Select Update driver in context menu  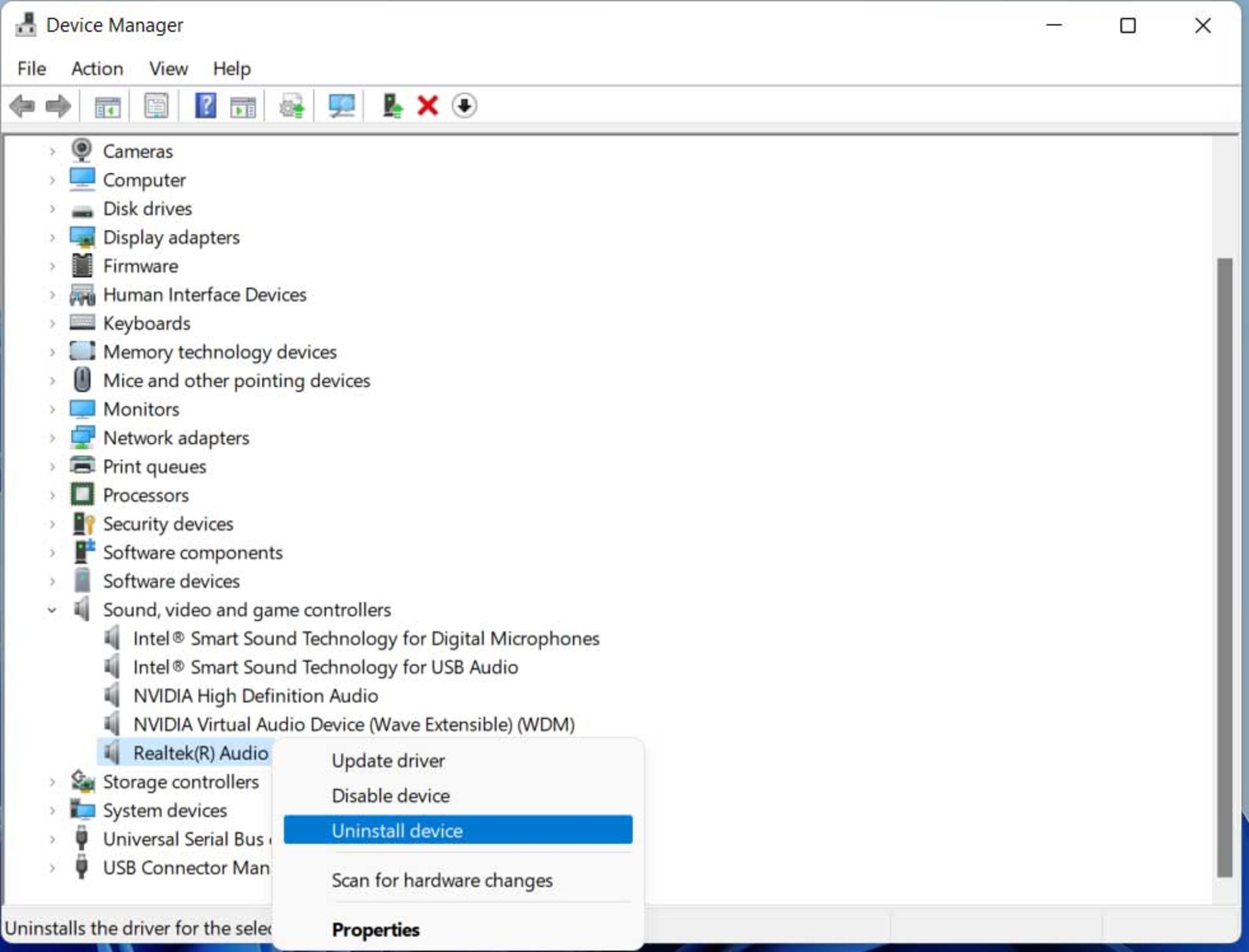pyautogui.click(x=388, y=760)
